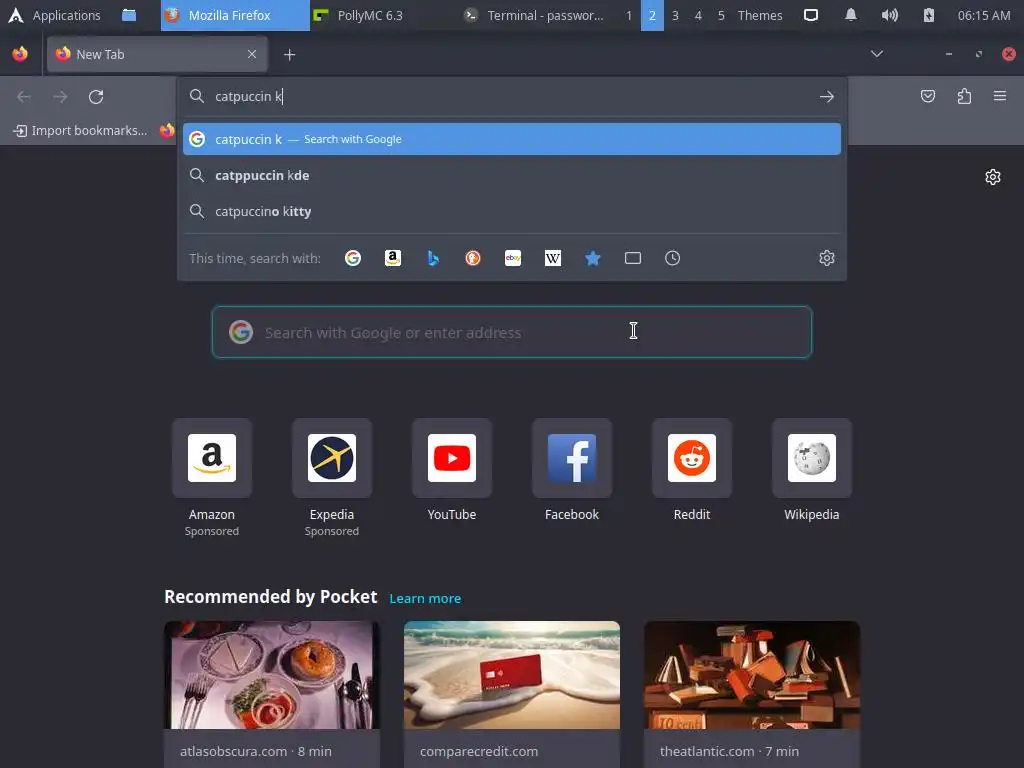Screen dimensions: 1024x768
Task: Click the Learn more Pocket link
Action: click(x=425, y=598)
